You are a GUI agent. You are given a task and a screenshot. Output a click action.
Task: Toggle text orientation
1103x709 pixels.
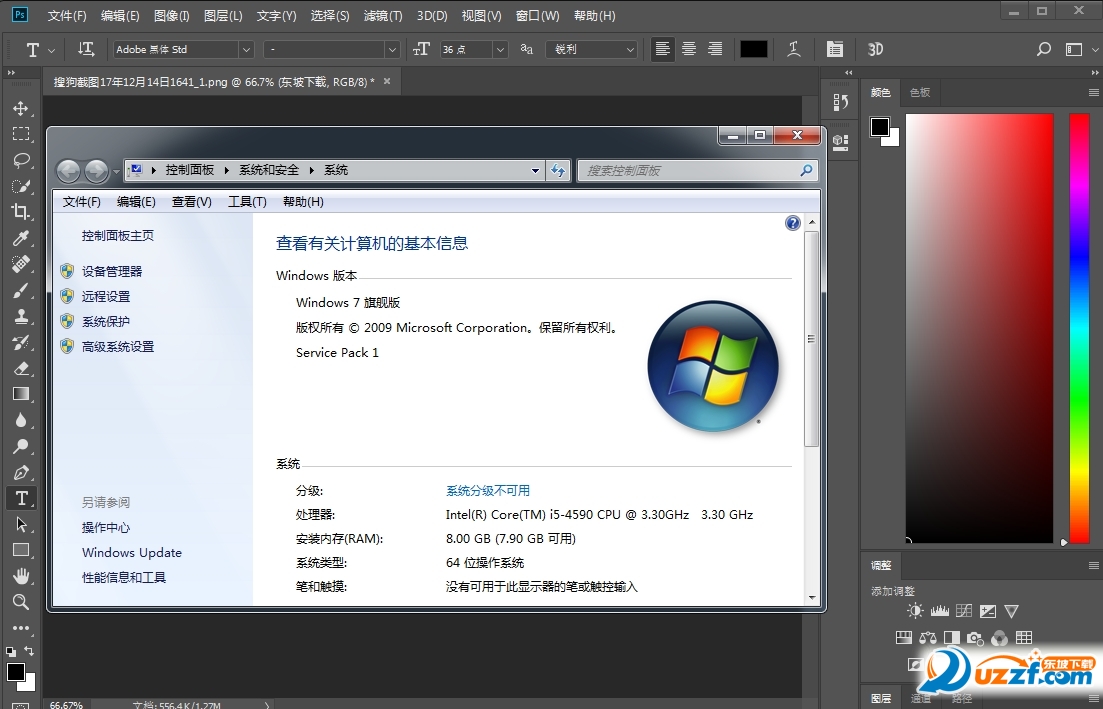86,49
